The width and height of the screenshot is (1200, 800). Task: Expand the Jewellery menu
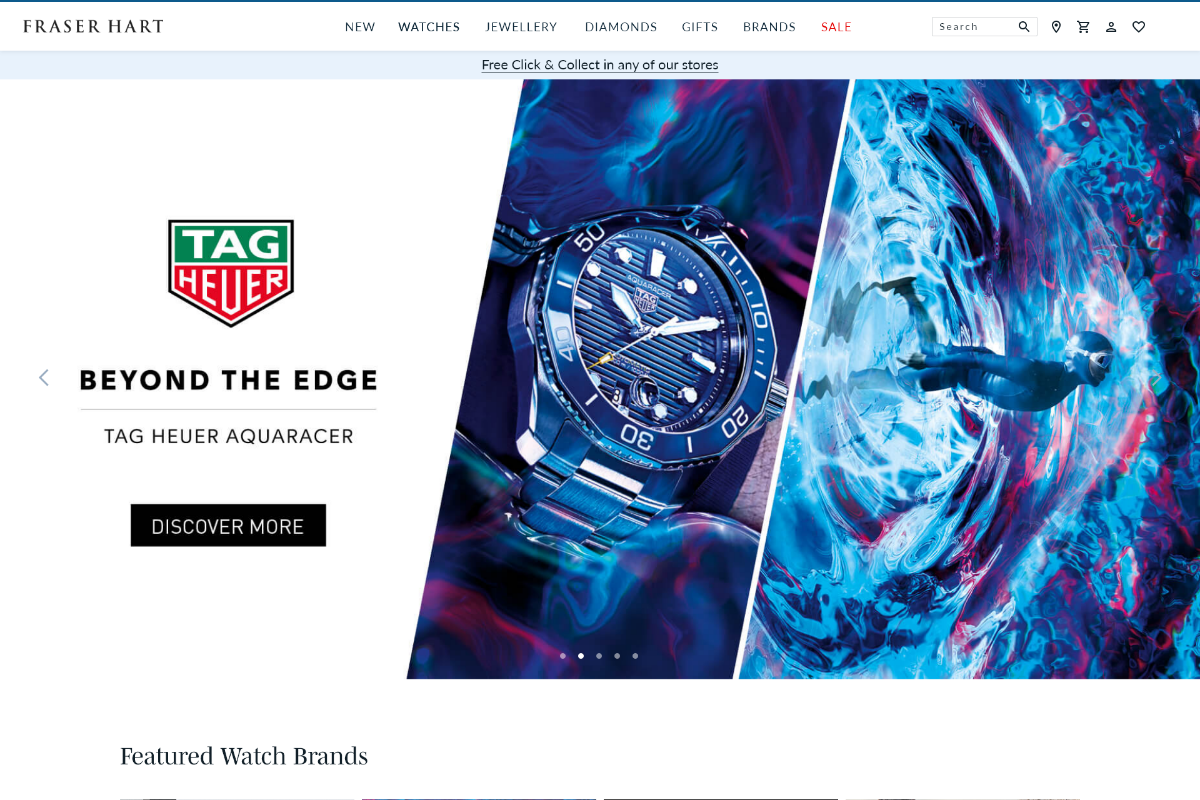pos(521,27)
